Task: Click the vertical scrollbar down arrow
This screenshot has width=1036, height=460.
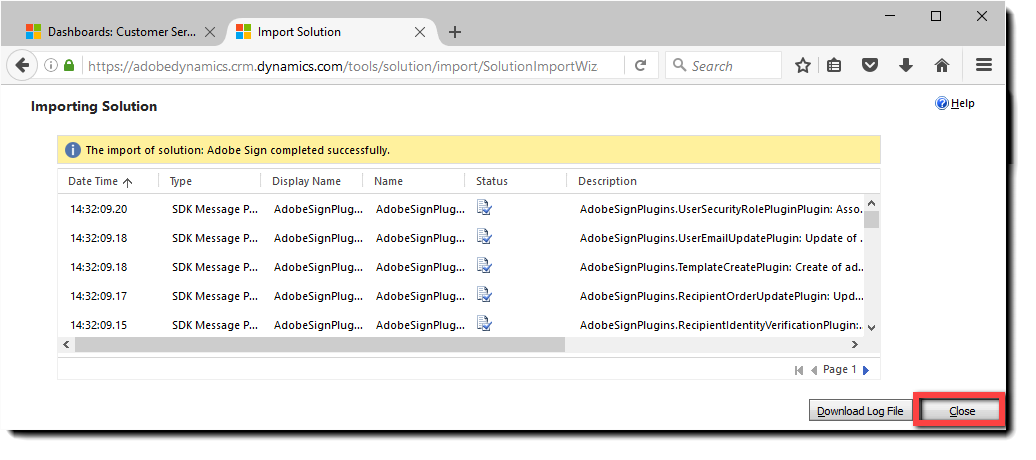Action: (x=871, y=326)
